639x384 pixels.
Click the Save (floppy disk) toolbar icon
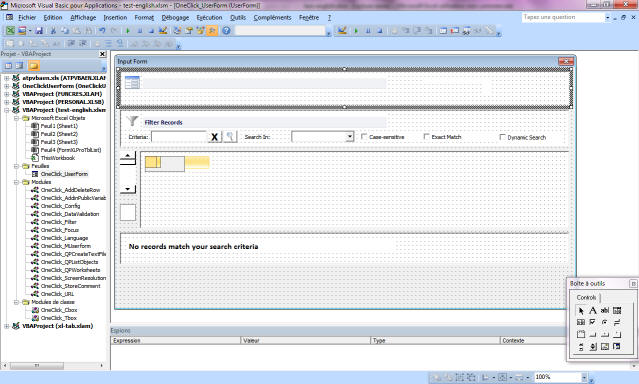pos(39,31)
